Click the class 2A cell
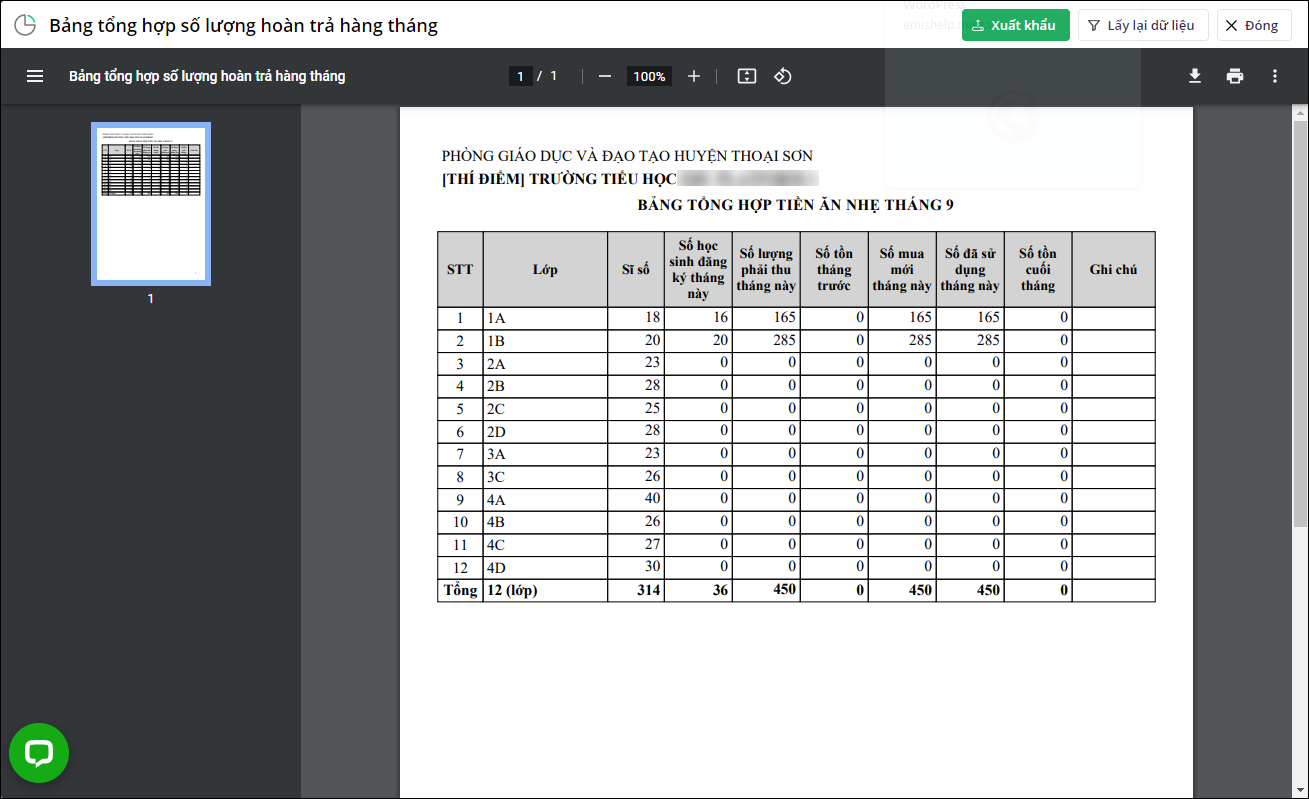The image size is (1309, 799). click(x=545, y=363)
